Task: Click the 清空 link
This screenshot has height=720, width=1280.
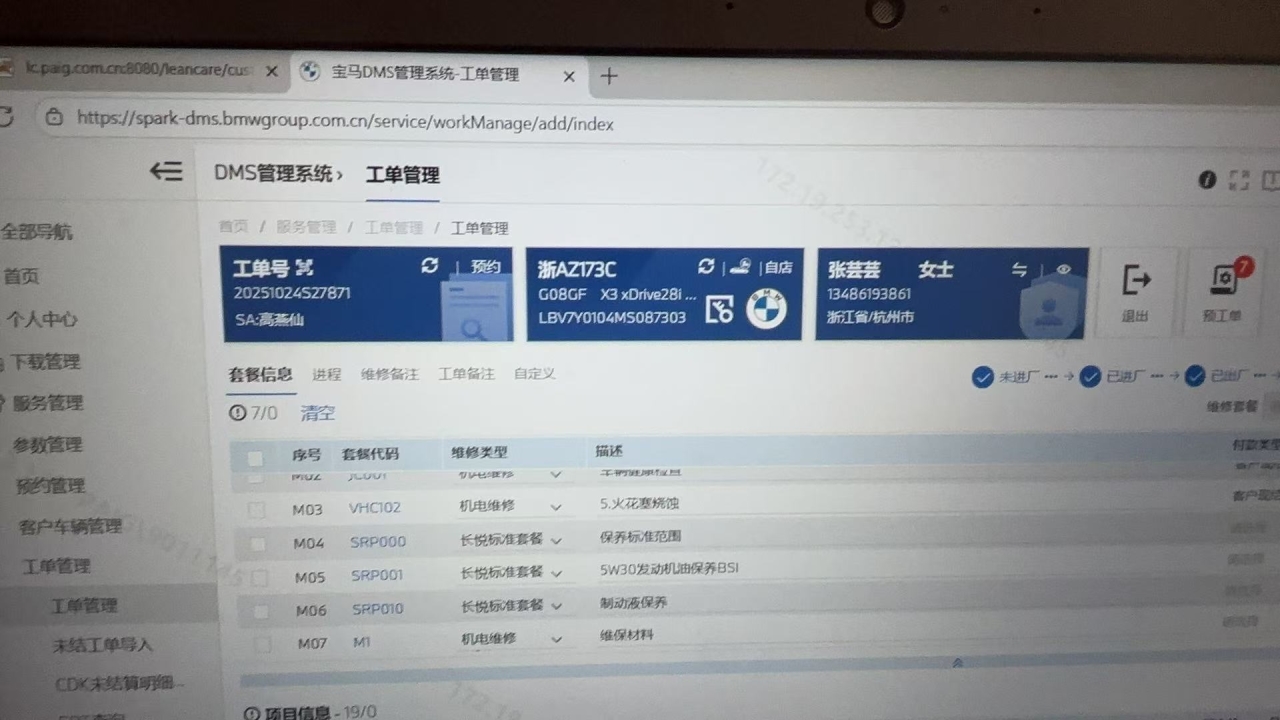Action: tap(318, 413)
